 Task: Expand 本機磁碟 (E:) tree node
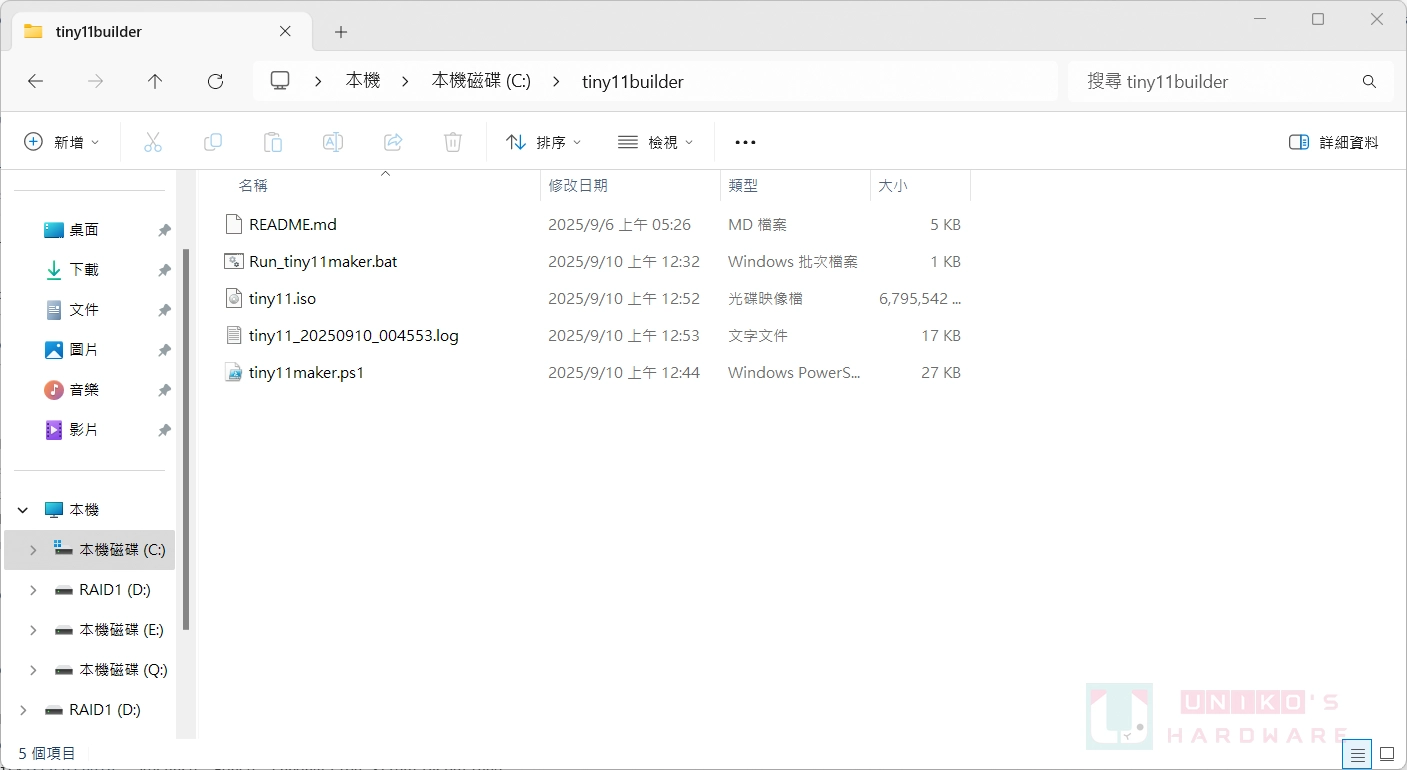point(33,630)
